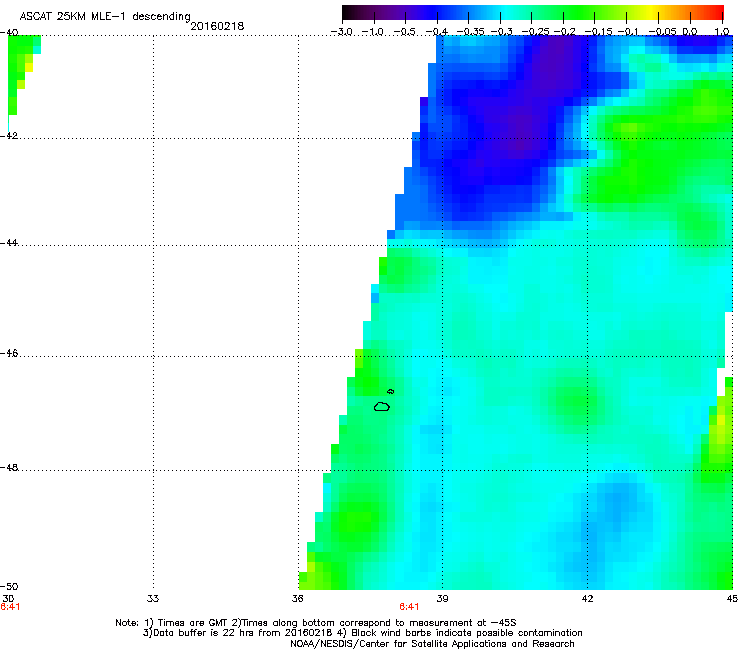Select the "-46" latitude label

[9, 354]
